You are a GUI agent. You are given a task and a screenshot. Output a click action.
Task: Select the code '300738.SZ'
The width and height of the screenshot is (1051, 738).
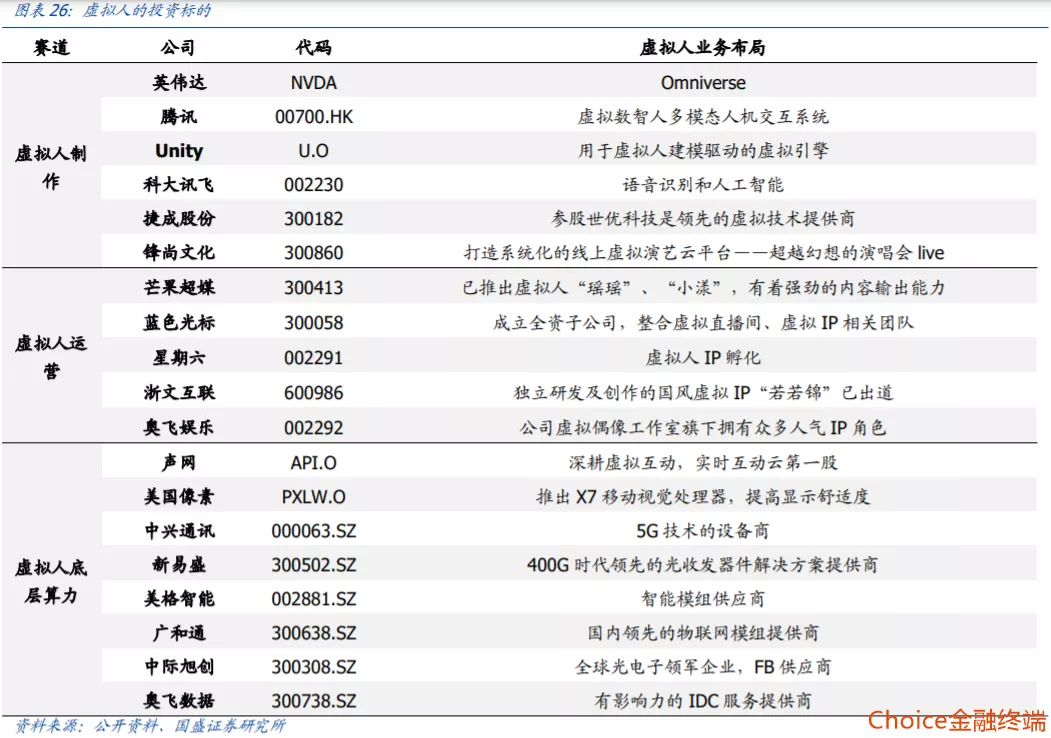pos(314,702)
